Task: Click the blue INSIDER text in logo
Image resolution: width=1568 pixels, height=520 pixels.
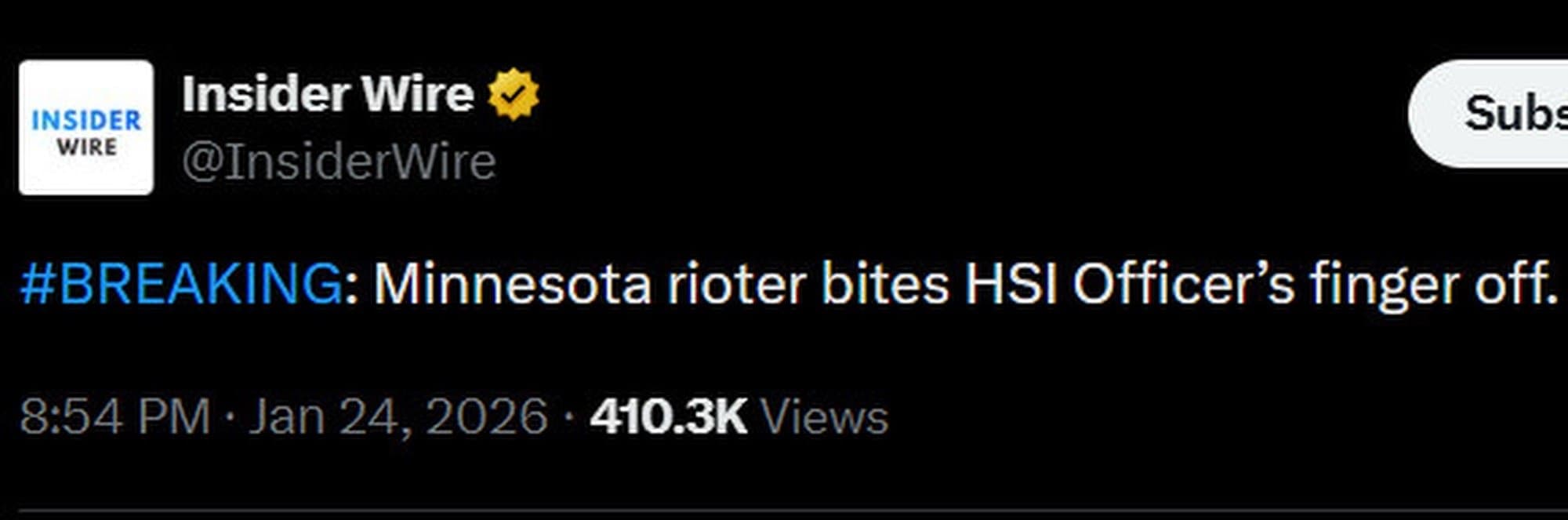Action: click(x=86, y=120)
